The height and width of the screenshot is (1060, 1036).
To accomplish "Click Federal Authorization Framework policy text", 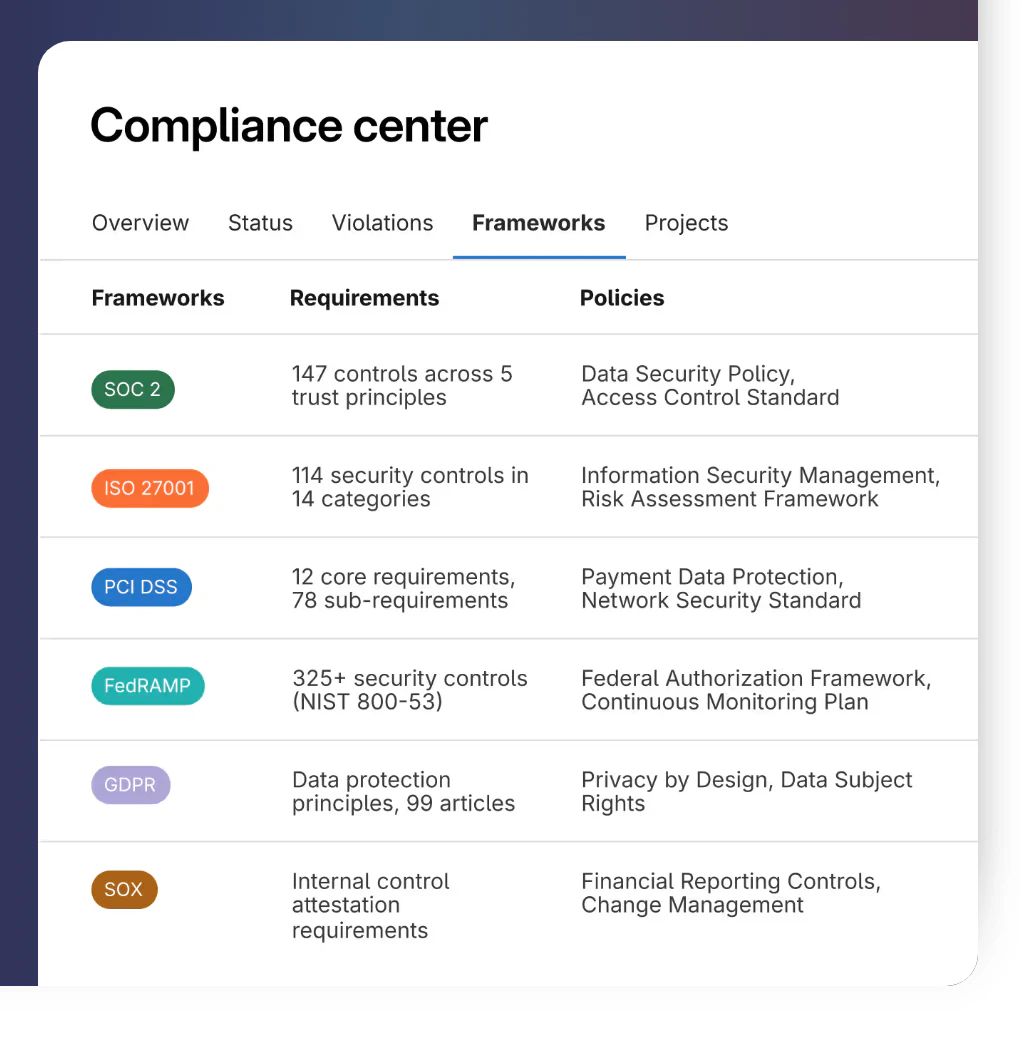I will (755, 678).
